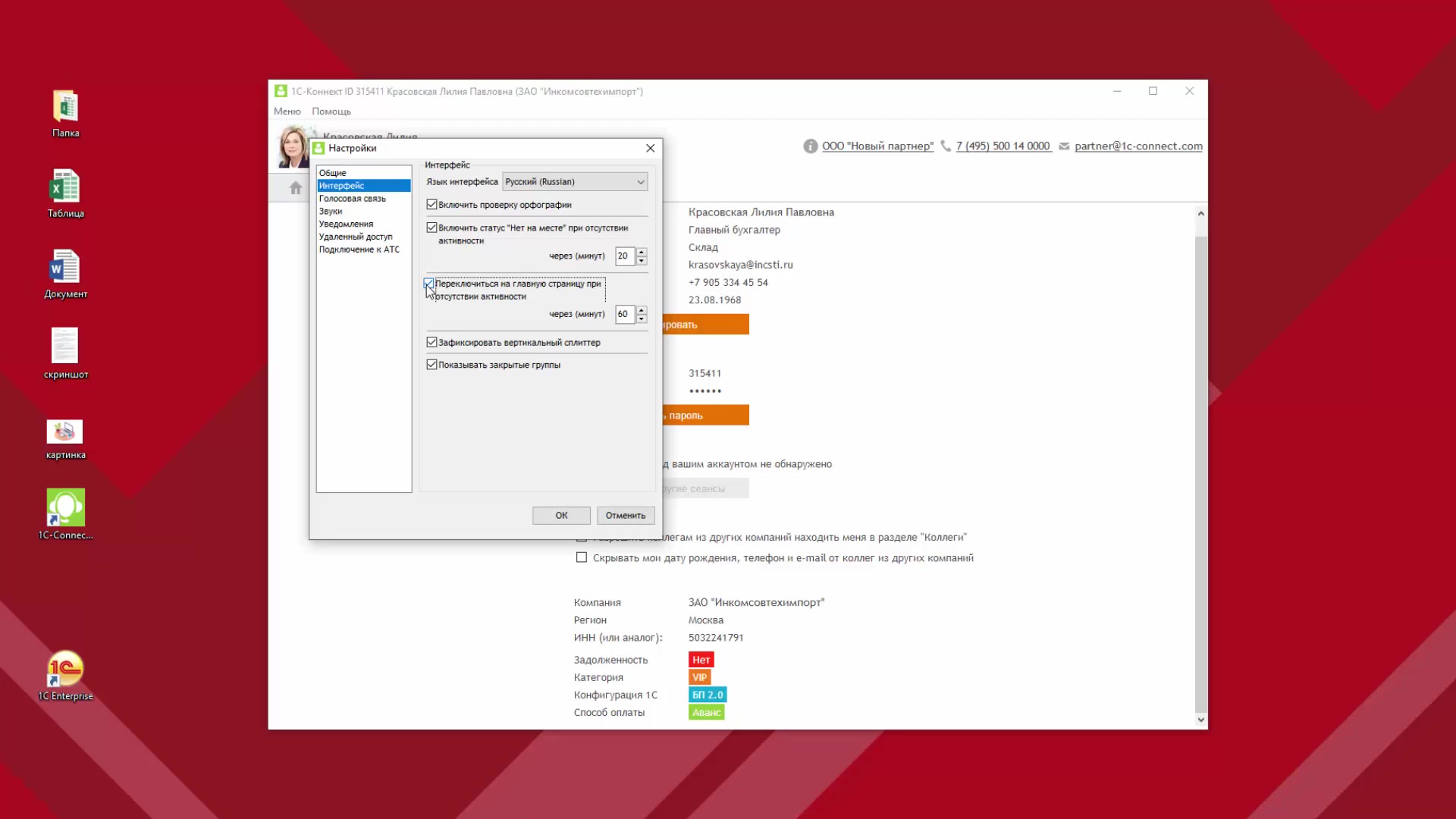Close the Настройки dialog with the X
The width and height of the screenshot is (1456, 819).
[x=650, y=148]
